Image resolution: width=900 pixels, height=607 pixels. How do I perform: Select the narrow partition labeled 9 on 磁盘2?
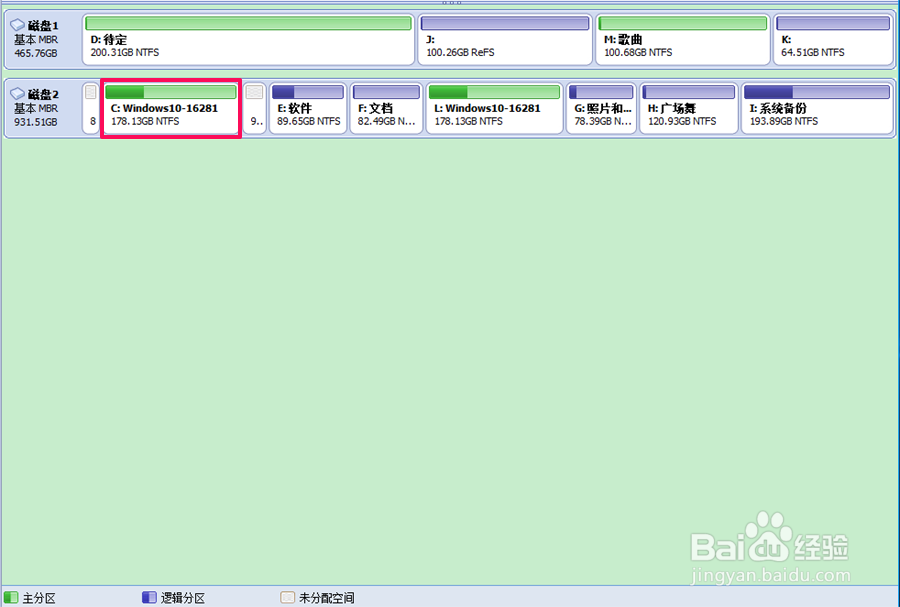pyautogui.click(x=253, y=108)
